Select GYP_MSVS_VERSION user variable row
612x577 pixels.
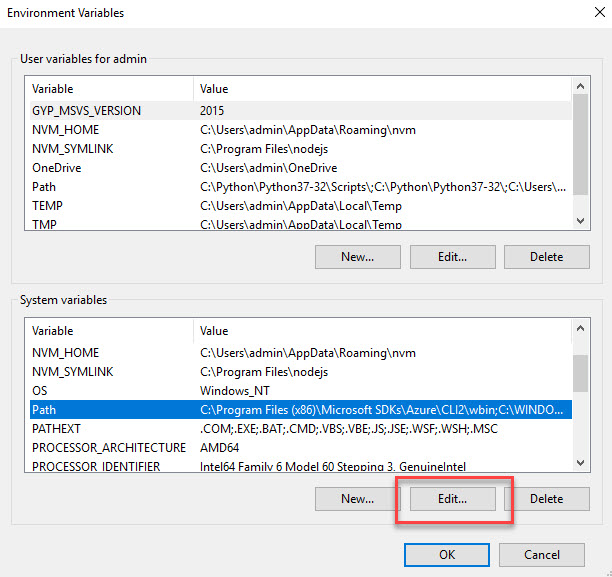[x=86, y=111]
